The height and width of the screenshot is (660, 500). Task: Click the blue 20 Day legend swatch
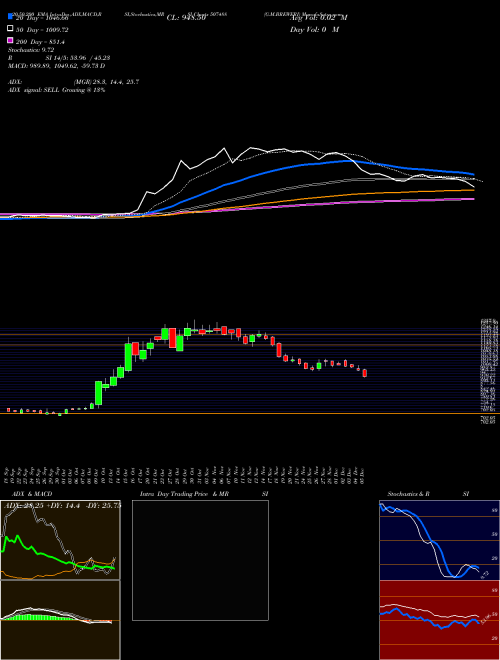10,16
